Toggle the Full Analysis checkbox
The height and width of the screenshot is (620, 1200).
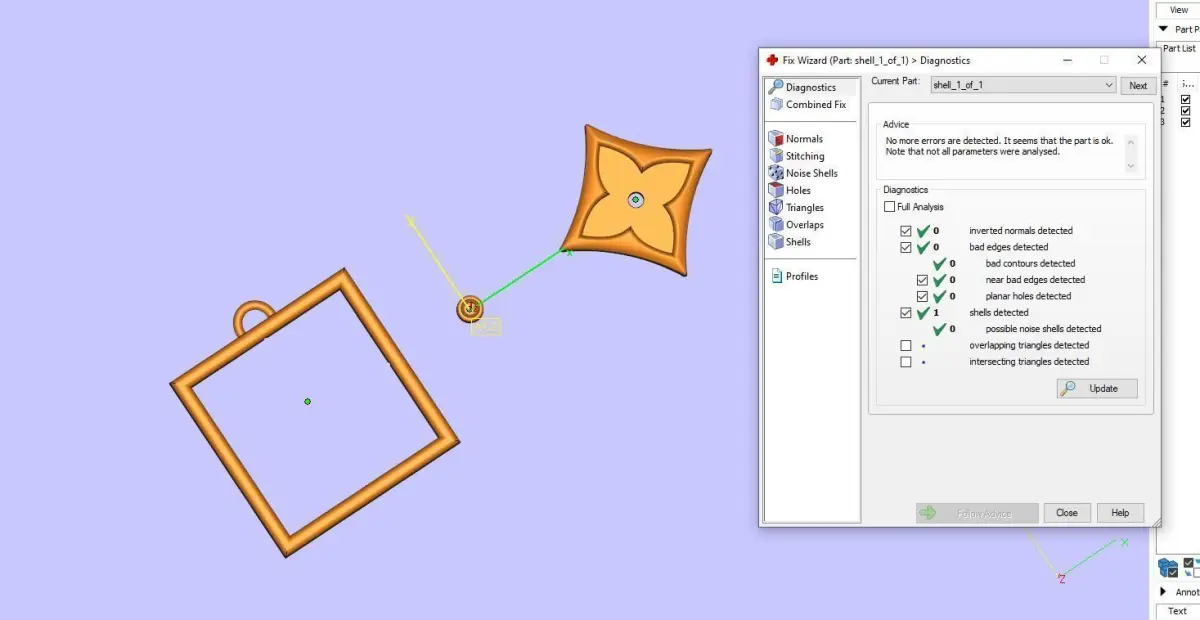coord(890,207)
